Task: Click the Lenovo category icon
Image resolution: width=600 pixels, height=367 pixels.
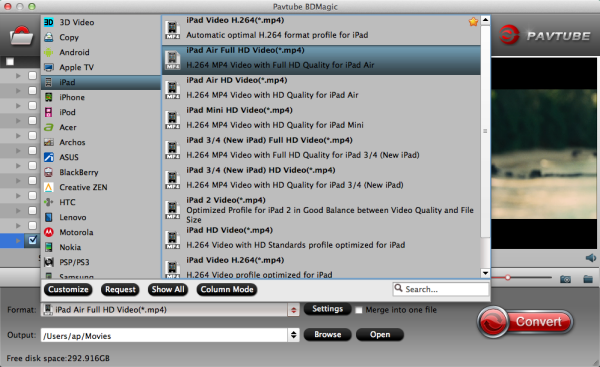Action: pyautogui.click(x=49, y=217)
